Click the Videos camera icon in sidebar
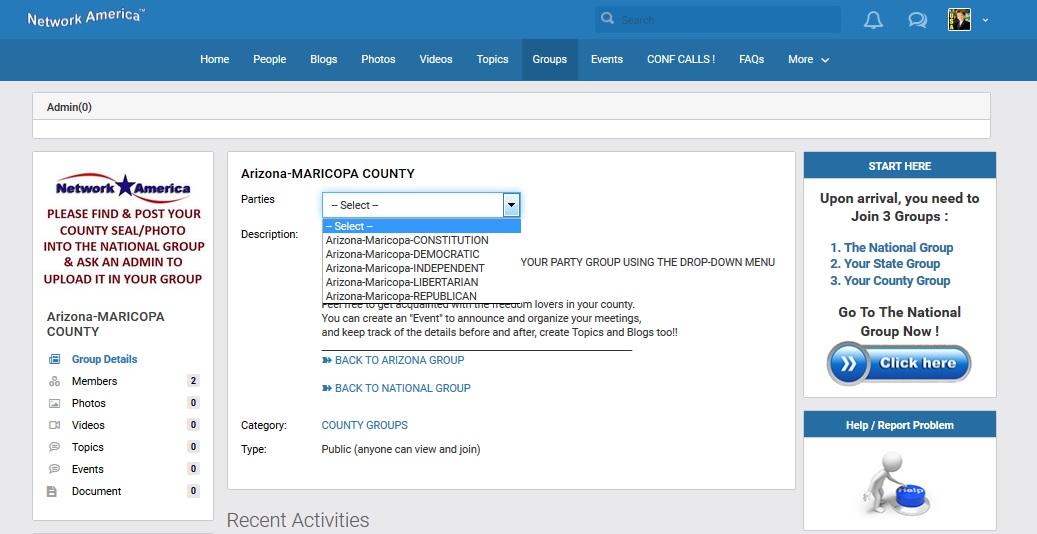Viewport: 1037px width, 534px height. point(53,425)
